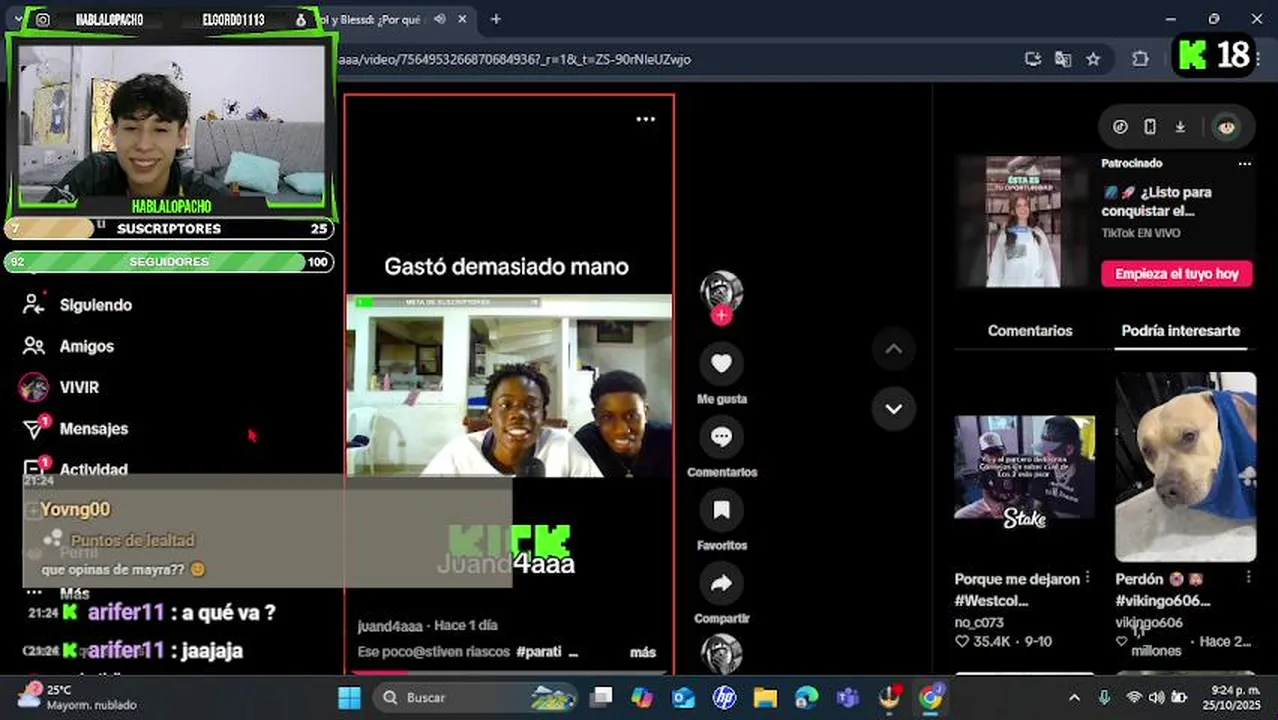Go to previous video with up chevron
This screenshot has width=1278, height=720.
click(894, 349)
